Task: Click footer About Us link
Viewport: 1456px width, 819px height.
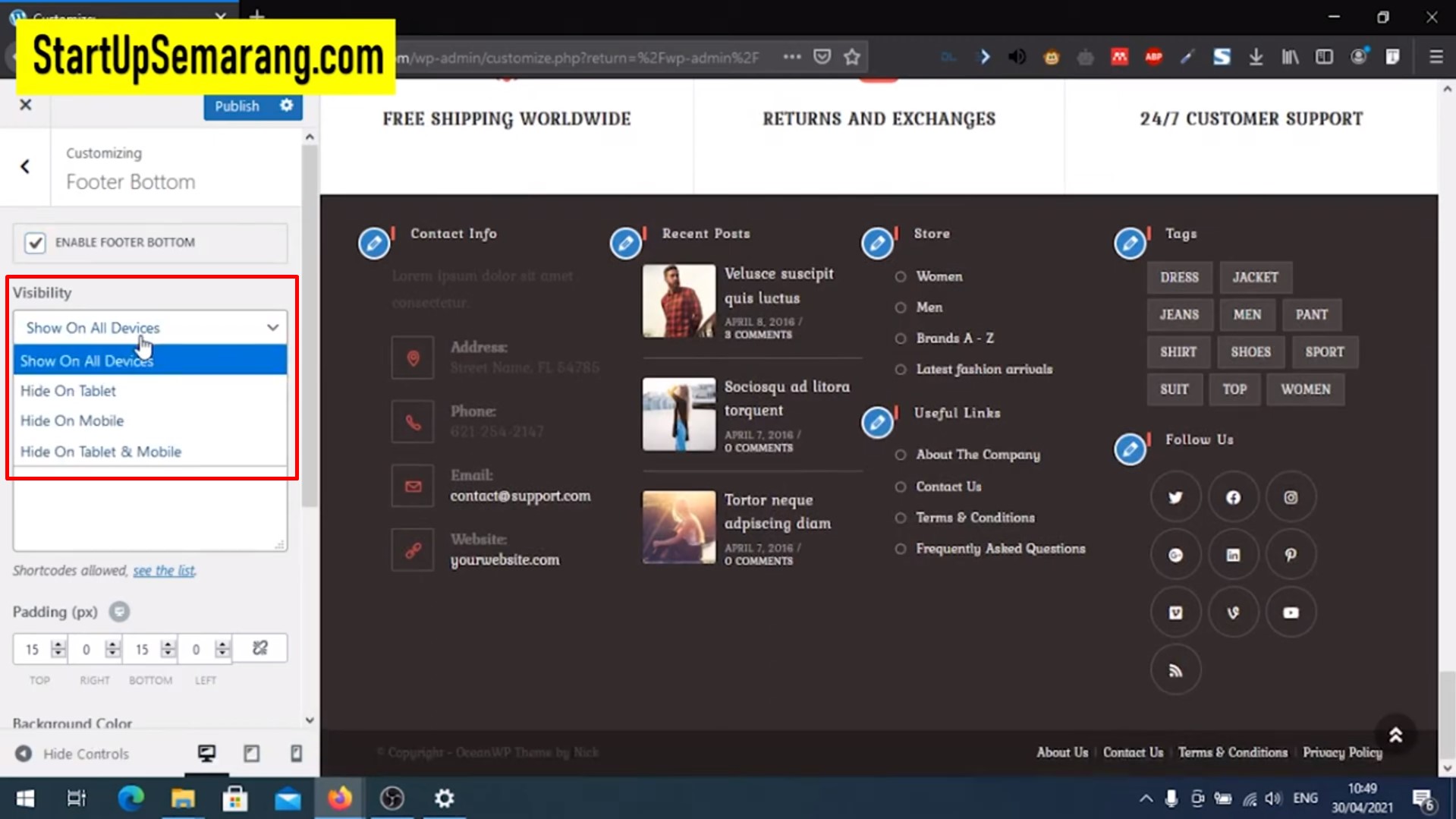Action: click(x=1061, y=752)
